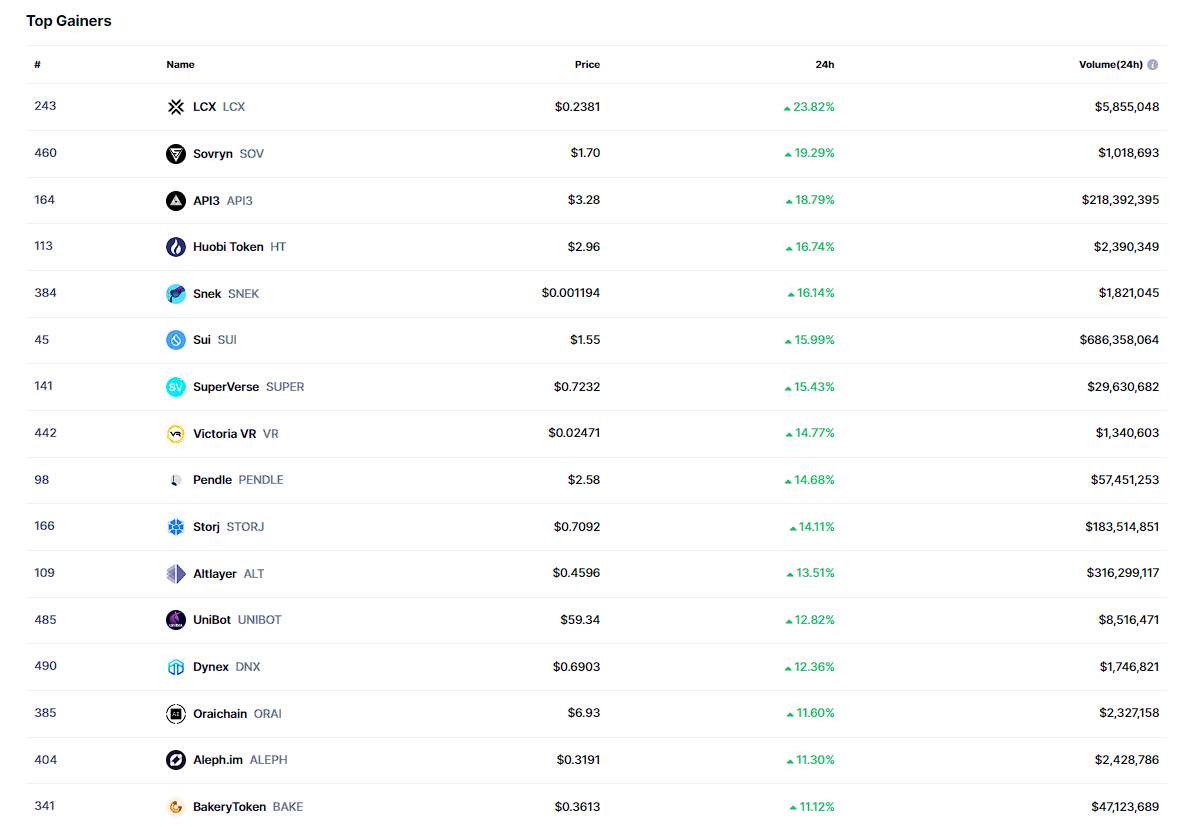Click the Victoria VR logo icon
The width and height of the screenshot is (1197, 827).
(176, 434)
